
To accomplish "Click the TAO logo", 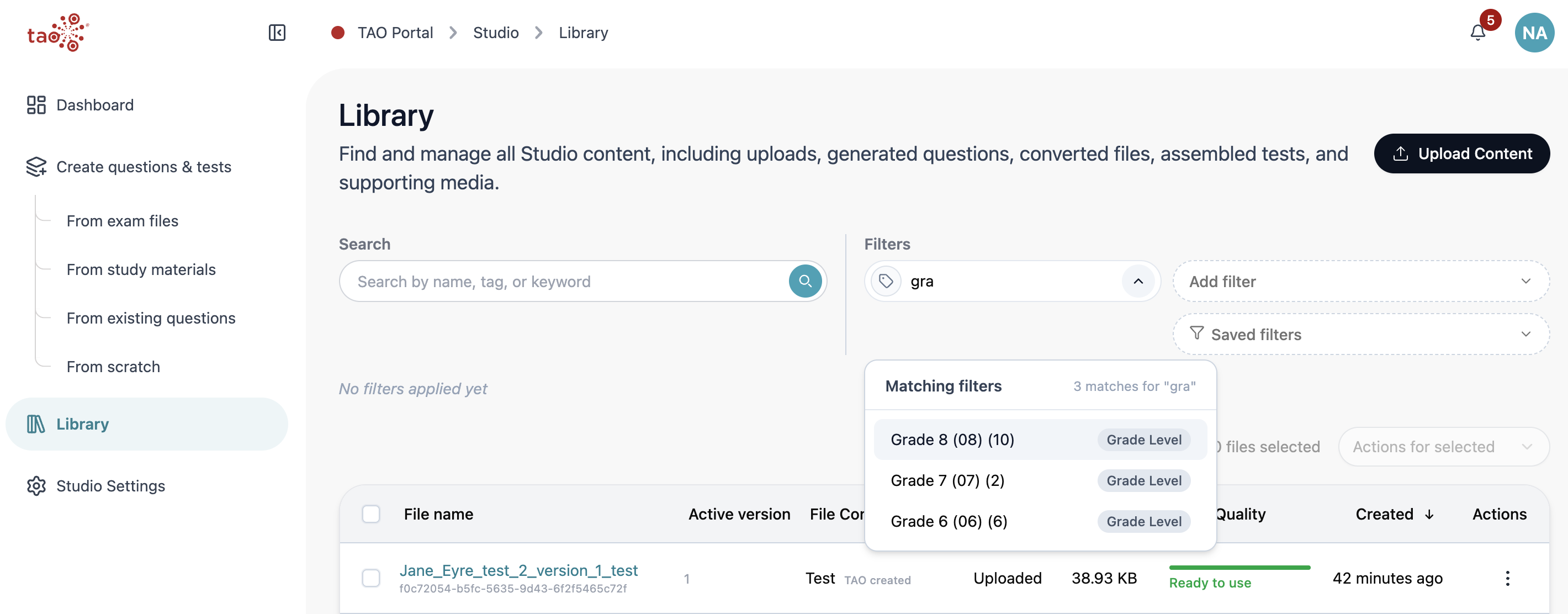I will point(58,32).
